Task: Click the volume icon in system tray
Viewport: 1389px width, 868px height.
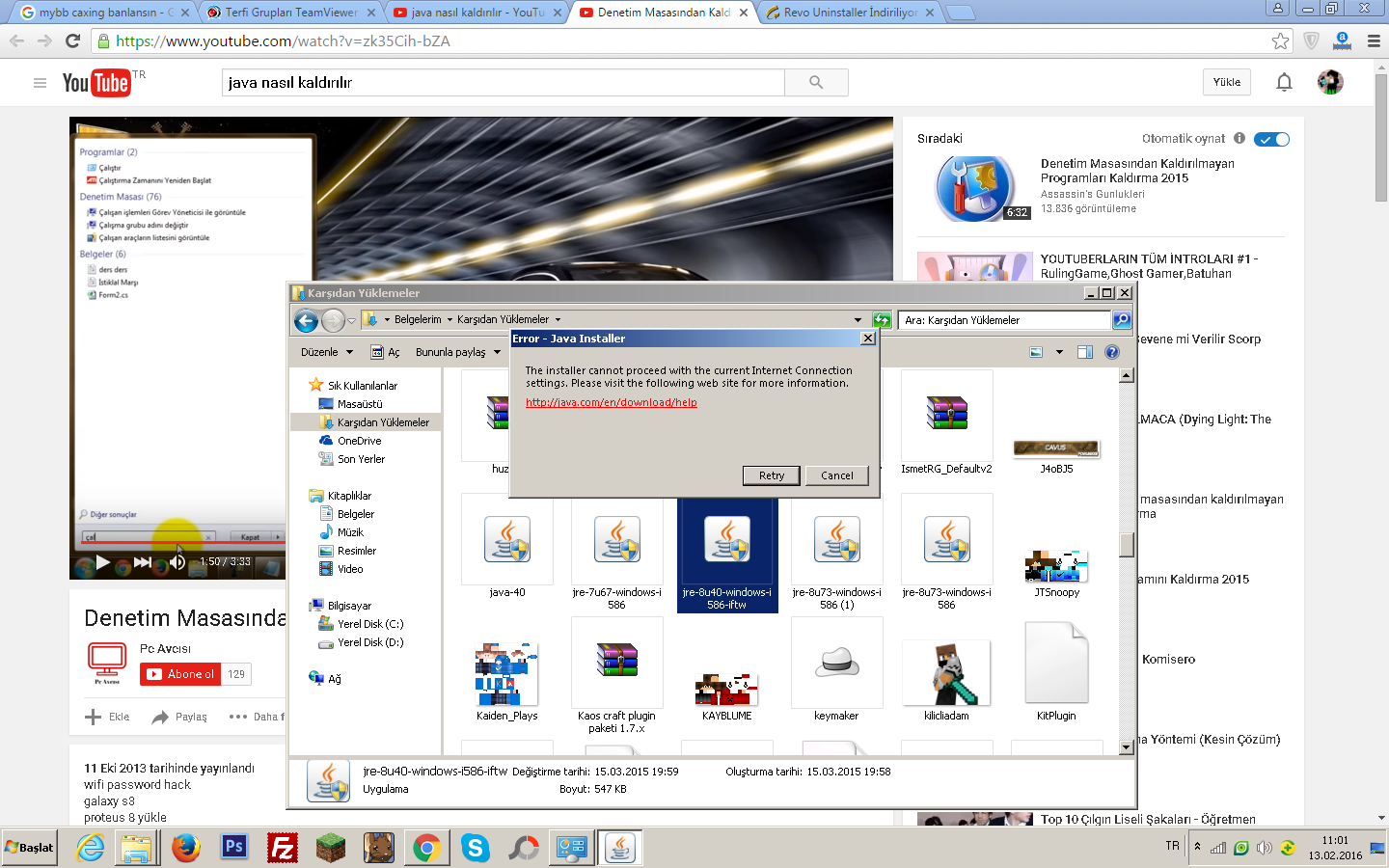Action: 1265,848
